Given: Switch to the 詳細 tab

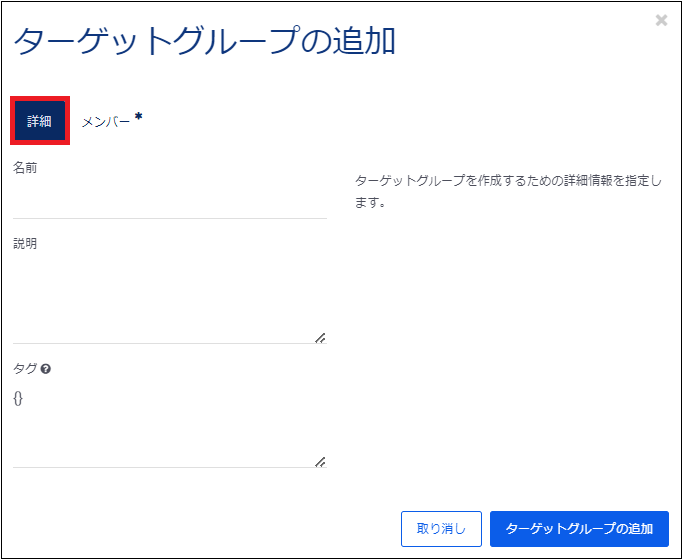Looking at the screenshot, I should [40, 121].
